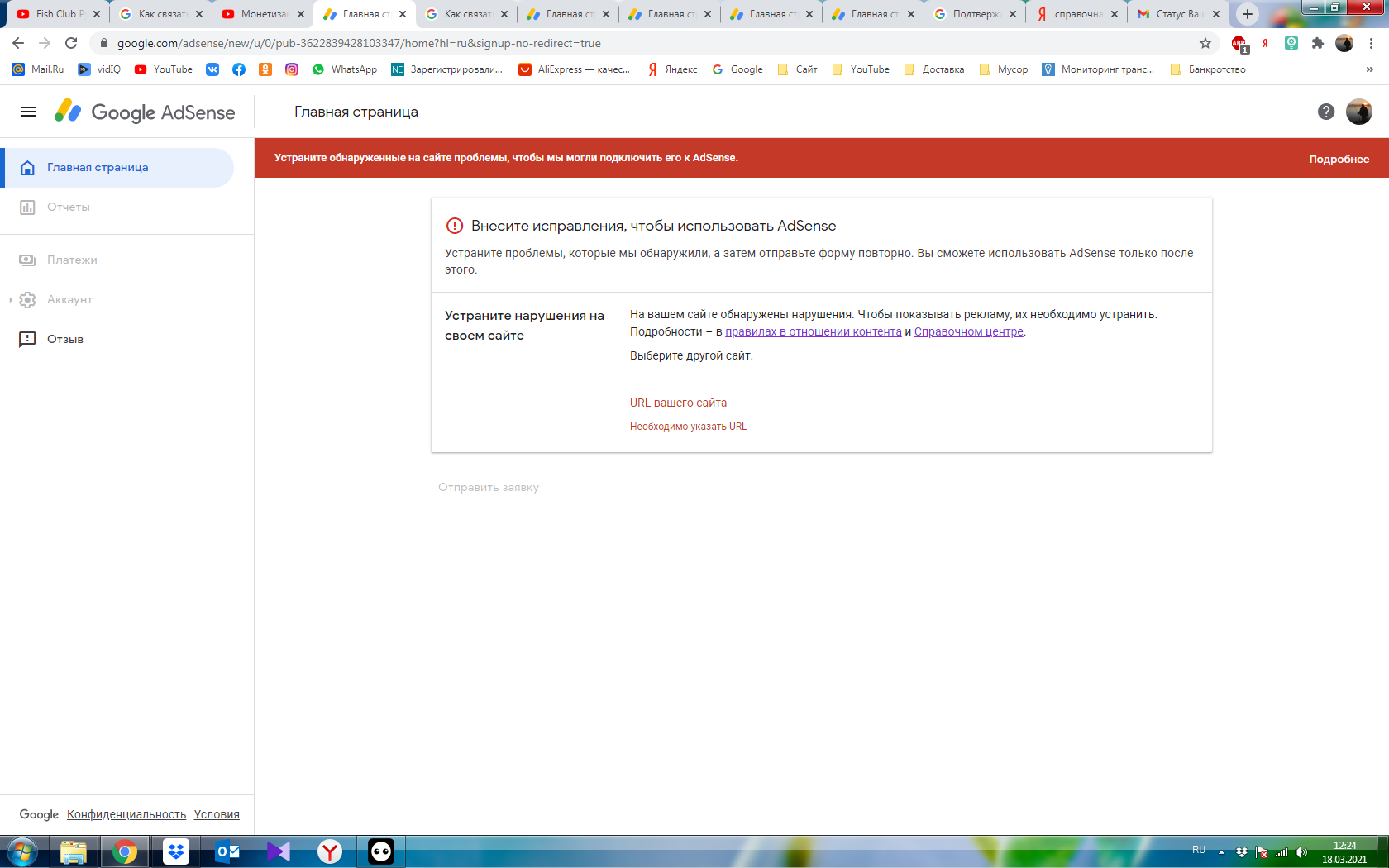This screenshot has height=868, width=1389.
Task: Bookmark this page with the star icon
Action: click(x=1205, y=43)
